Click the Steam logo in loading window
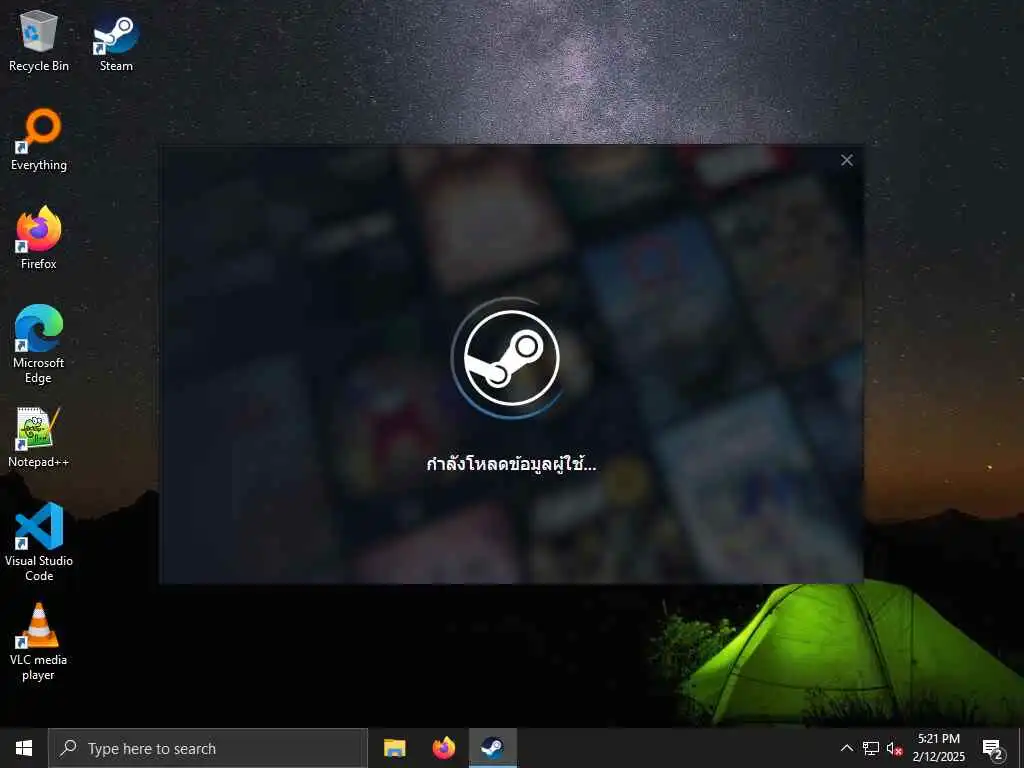1024x768 pixels. (511, 358)
